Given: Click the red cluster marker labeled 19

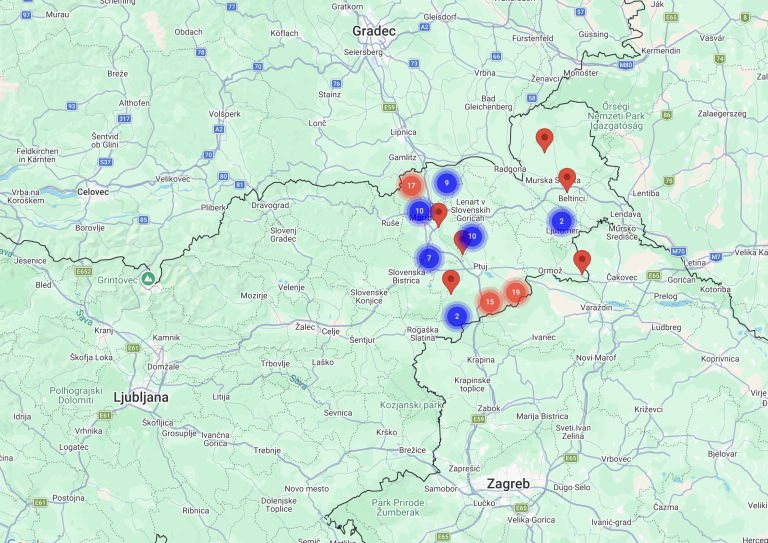Looking at the screenshot, I should [515, 292].
